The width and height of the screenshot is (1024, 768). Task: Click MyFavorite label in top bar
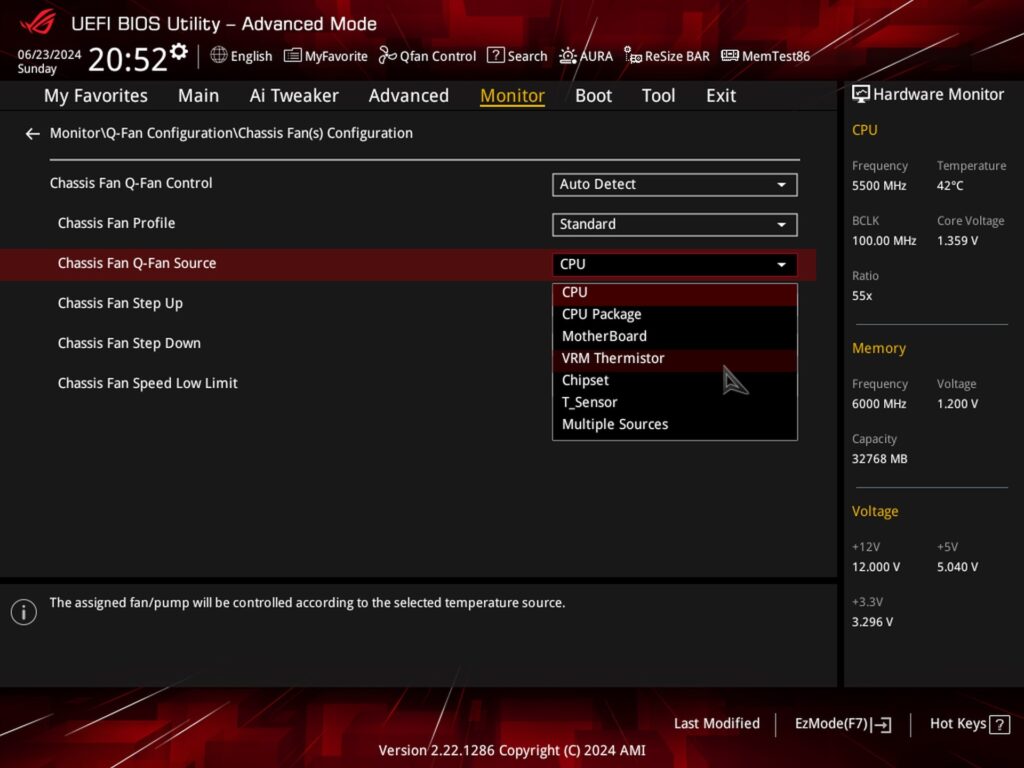[x=336, y=56]
